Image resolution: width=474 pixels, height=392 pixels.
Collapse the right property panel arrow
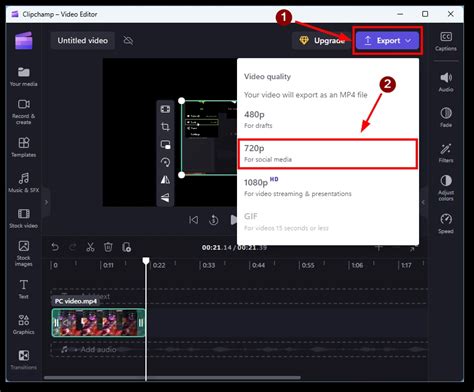coord(423,202)
